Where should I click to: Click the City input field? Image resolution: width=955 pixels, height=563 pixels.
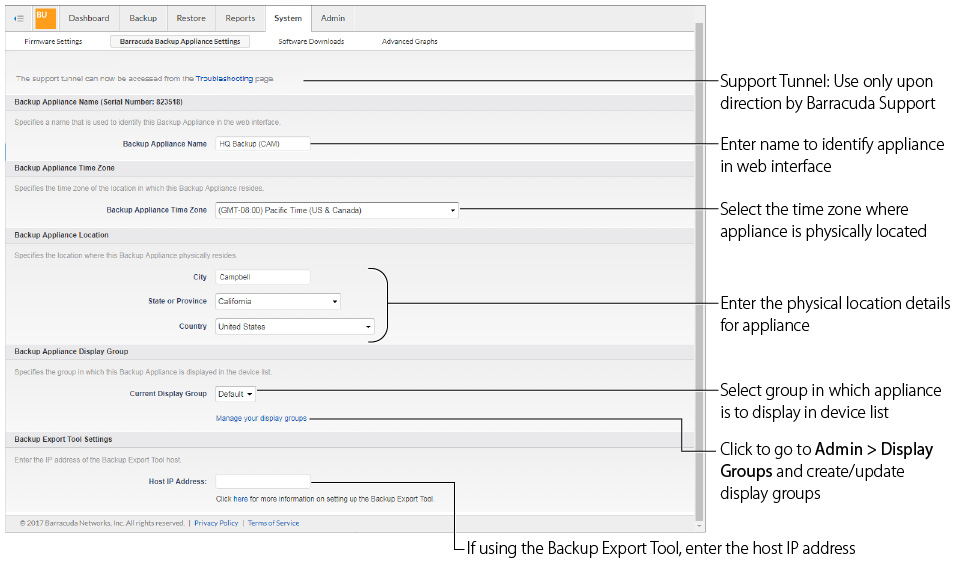click(263, 277)
